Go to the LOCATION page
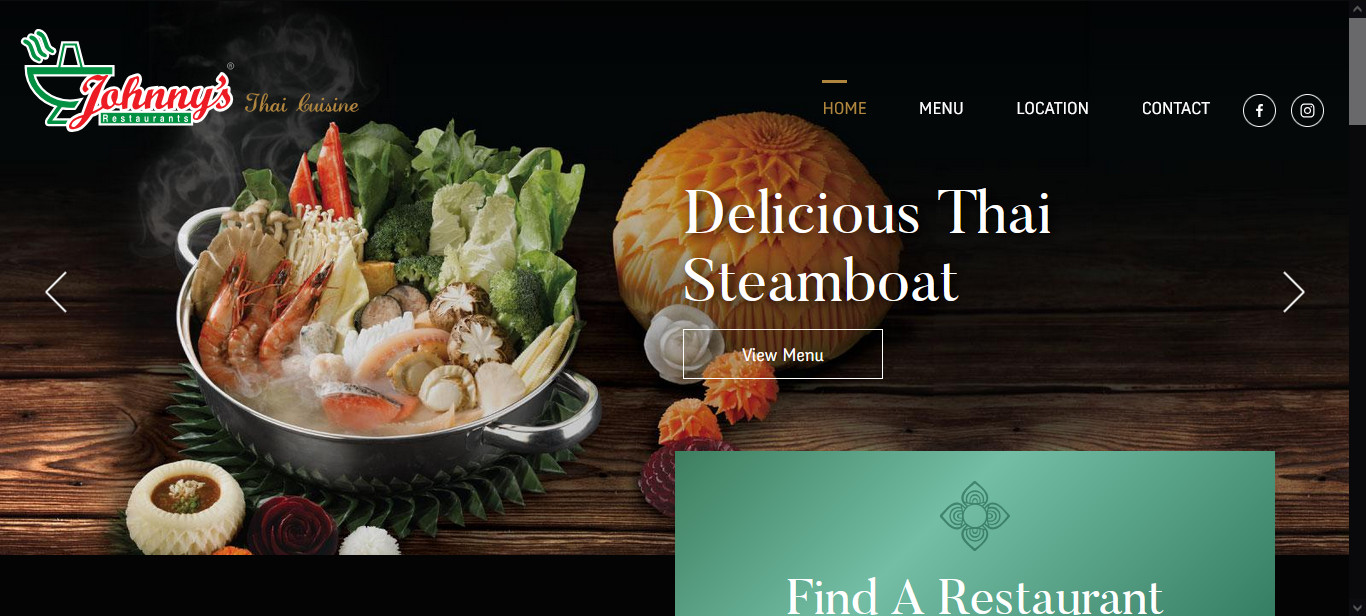The image size is (1366, 616). pyautogui.click(x=1052, y=108)
